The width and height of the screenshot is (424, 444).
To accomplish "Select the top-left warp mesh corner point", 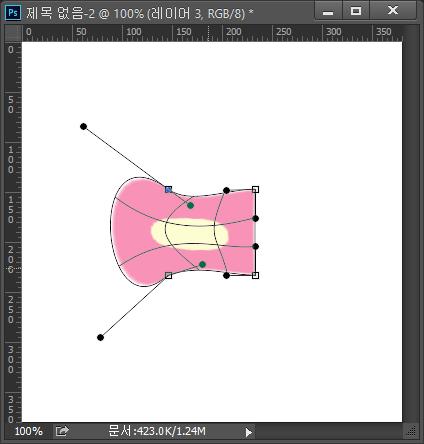I will pos(168,190).
